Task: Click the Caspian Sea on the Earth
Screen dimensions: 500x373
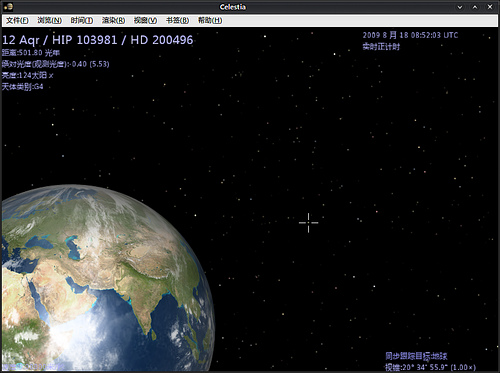Action: click(74, 248)
